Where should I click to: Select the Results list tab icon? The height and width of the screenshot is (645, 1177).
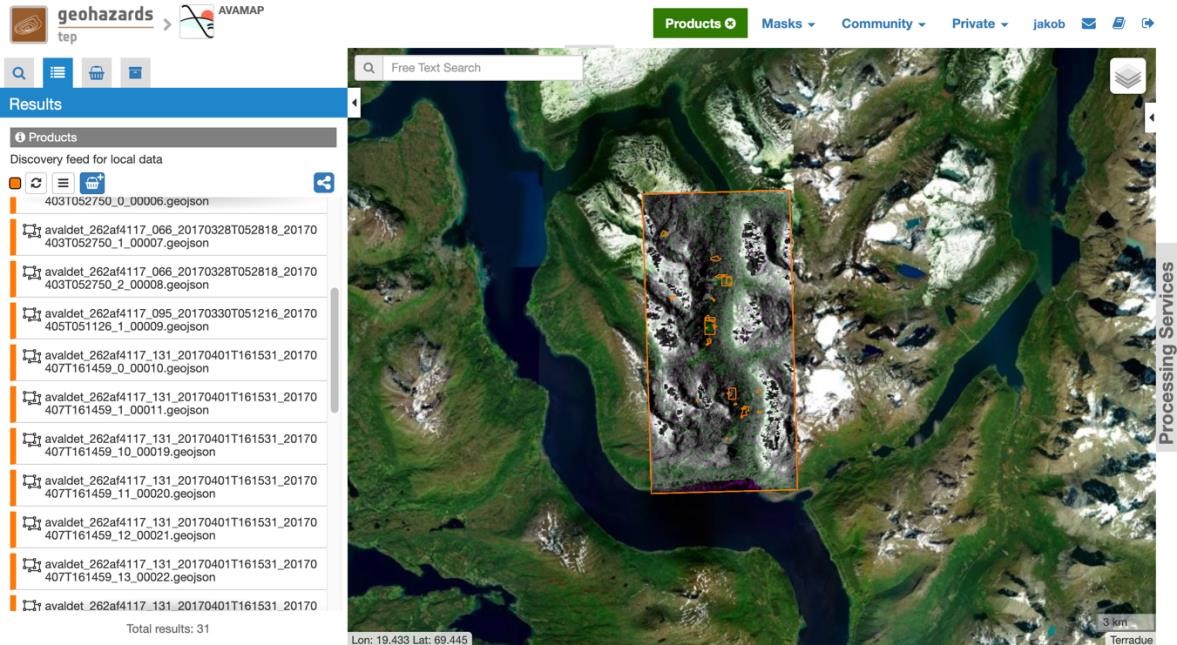tap(57, 74)
